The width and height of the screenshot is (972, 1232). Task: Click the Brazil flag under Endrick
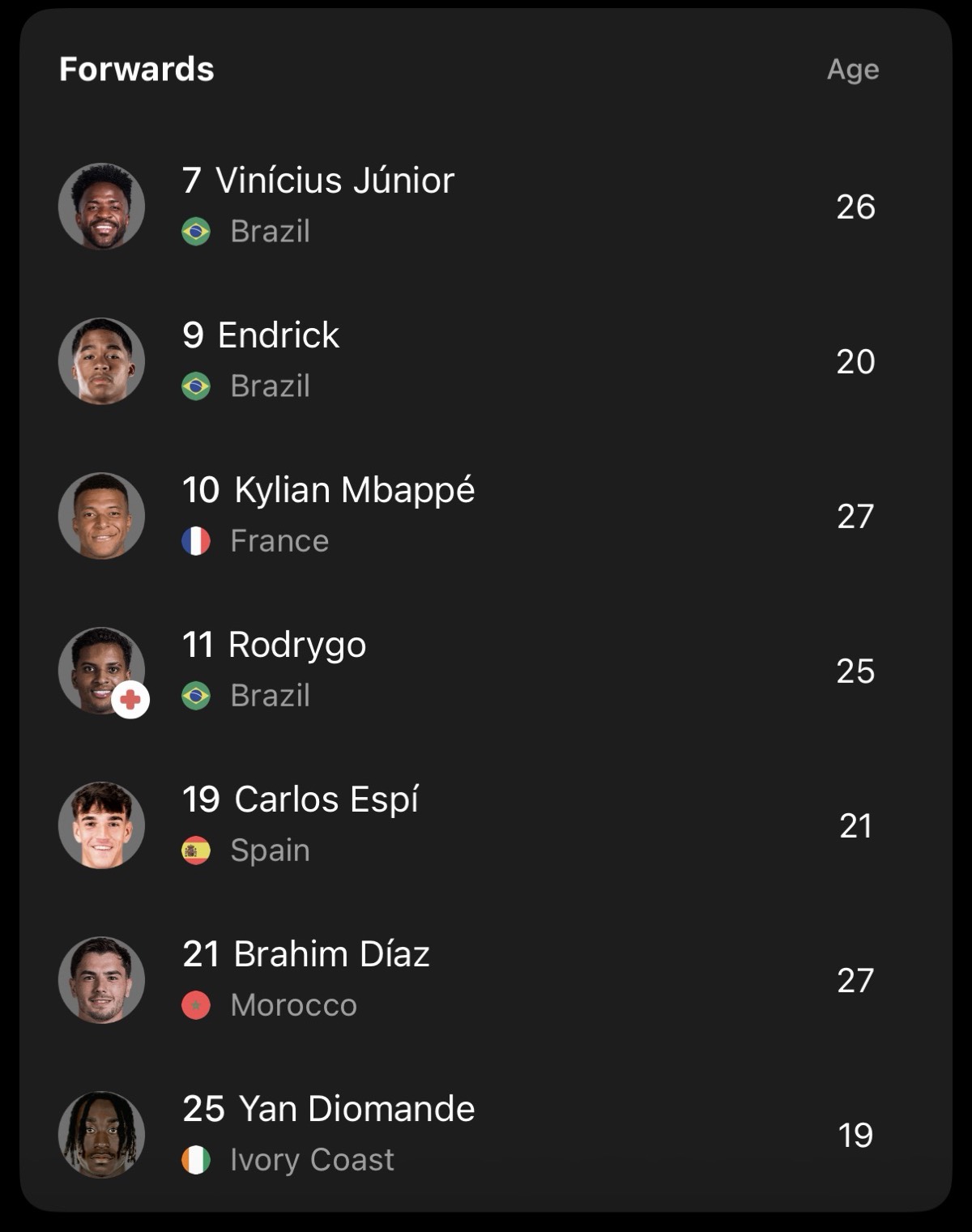pos(196,386)
